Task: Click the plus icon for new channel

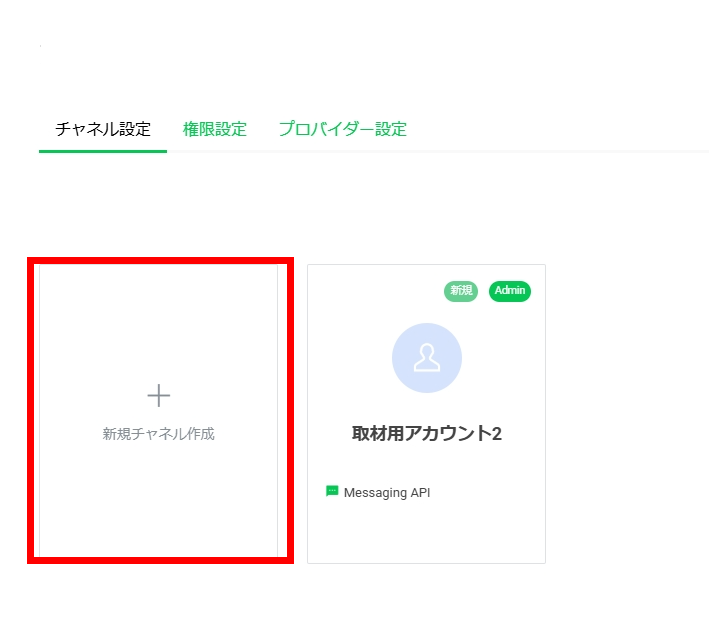Action: [x=158, y=396]
